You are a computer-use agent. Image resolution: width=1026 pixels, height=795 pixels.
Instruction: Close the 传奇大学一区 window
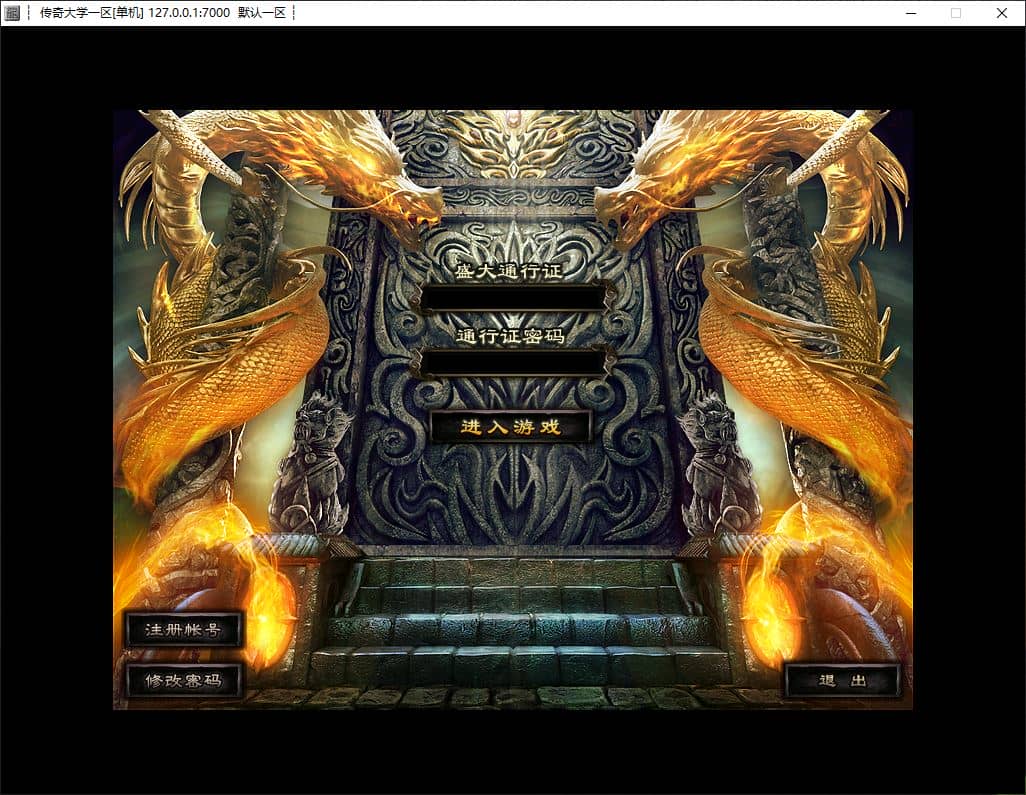pyautogui.click(x=1002, y=13)
